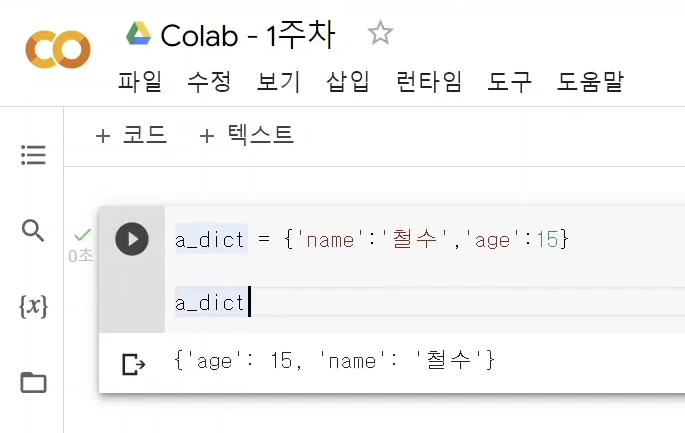685x433 pixels.
Task: Click the notebook title Colab - 1주차
Action: pyautogui.click(x=248, y=35)
